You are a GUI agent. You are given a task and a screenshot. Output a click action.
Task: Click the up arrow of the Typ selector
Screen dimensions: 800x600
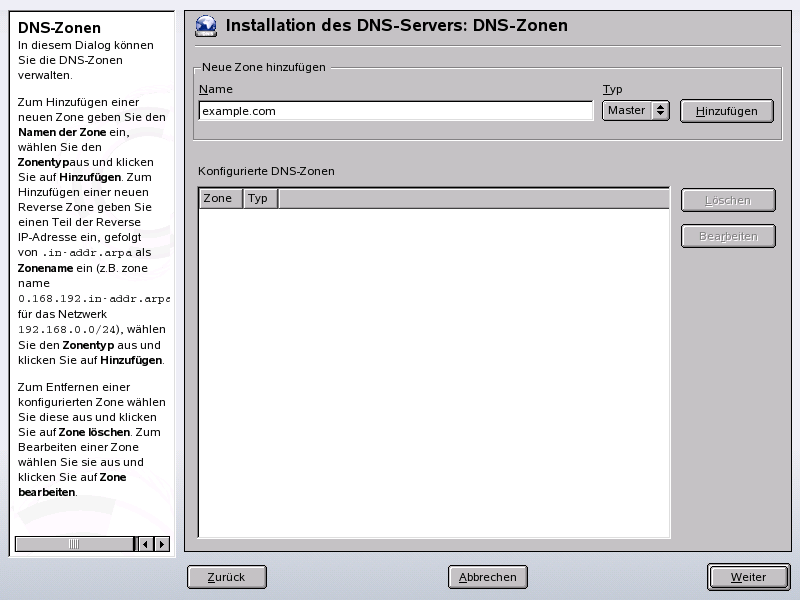tap(658, 106)
